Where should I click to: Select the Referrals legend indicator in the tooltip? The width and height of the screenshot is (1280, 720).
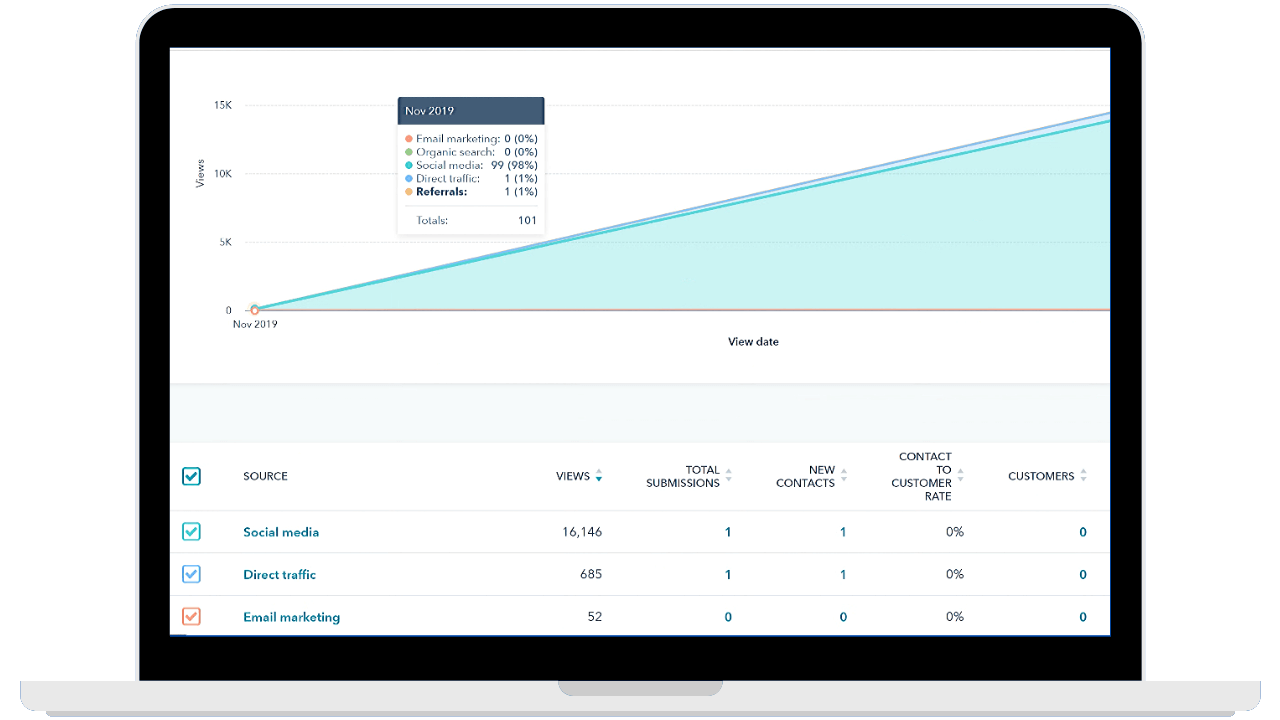coord(407,192)
